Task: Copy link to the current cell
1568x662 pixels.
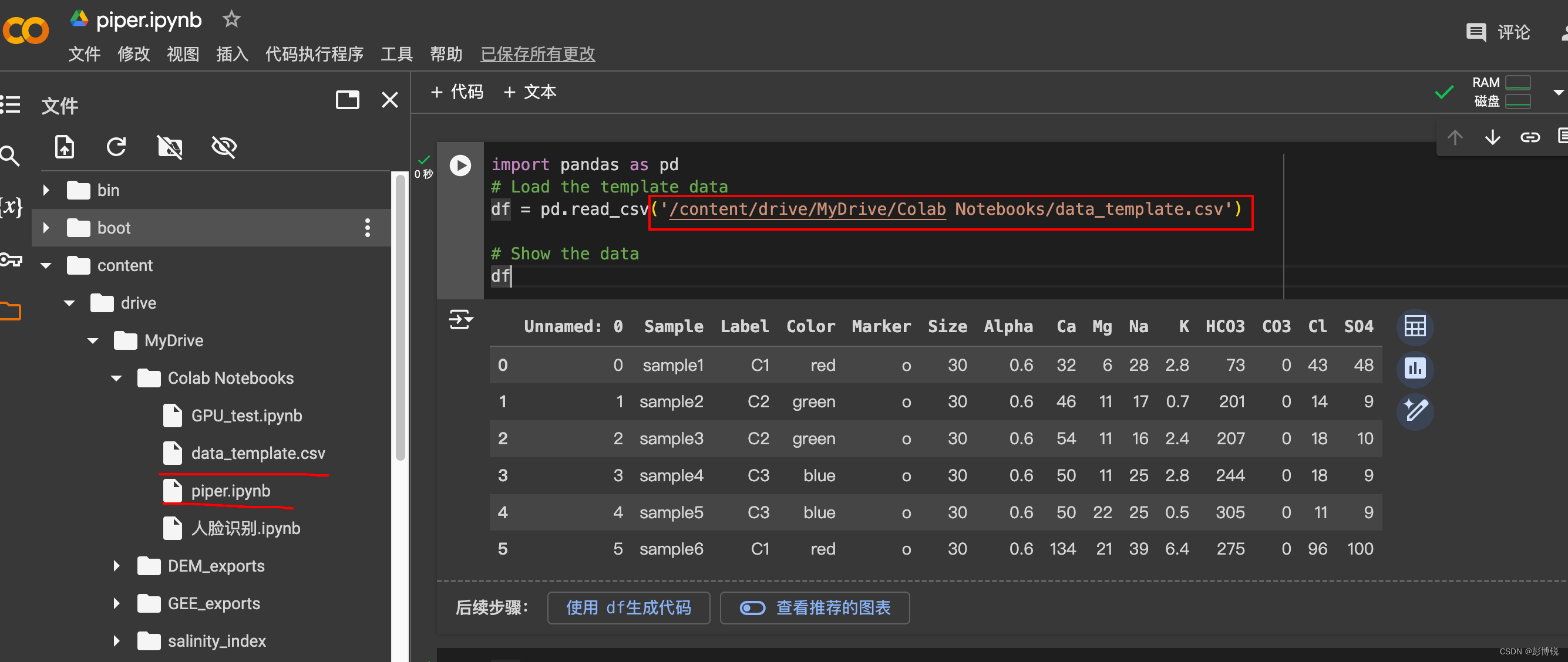Action: coord(1530,136)
